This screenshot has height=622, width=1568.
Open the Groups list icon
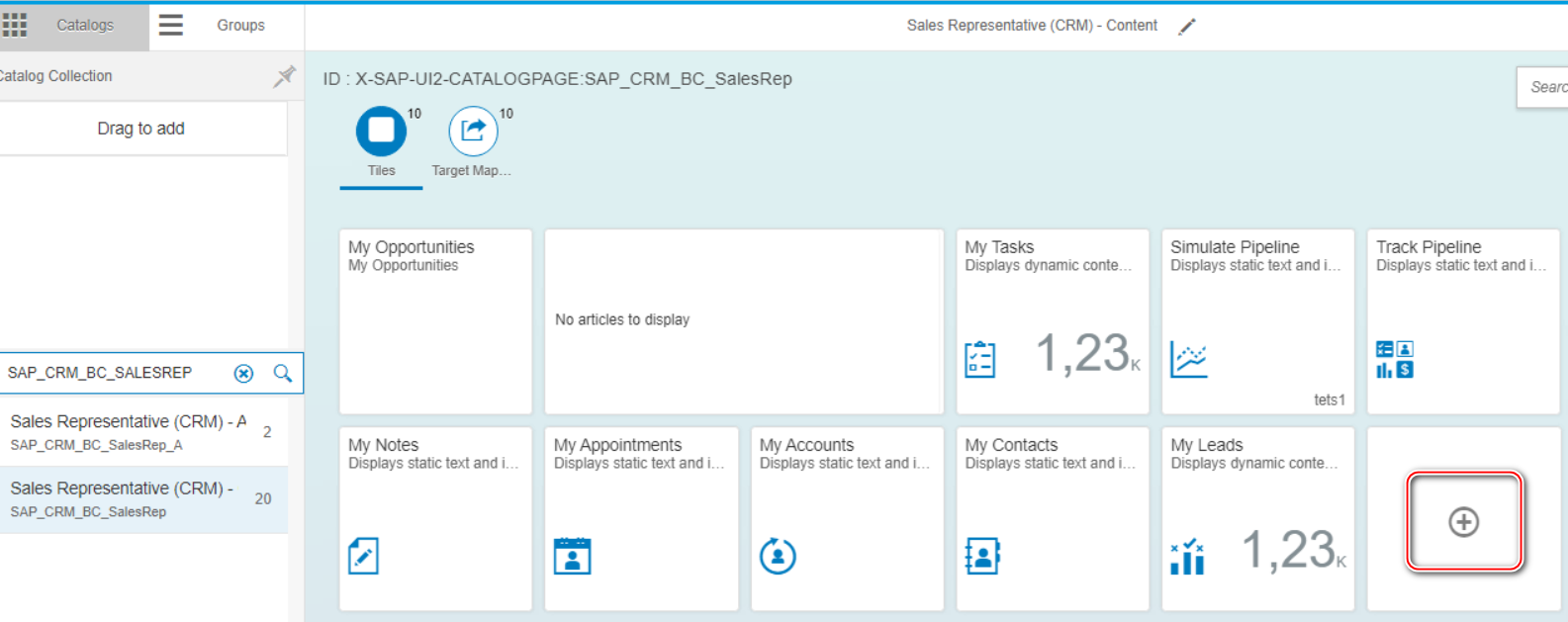click(171, 25)
